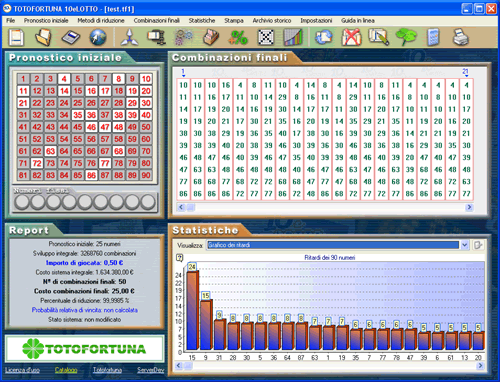Viewport: 500px width, 382px height.
Task: Click the save disk toolbar icon
Action: coord(71,37)
